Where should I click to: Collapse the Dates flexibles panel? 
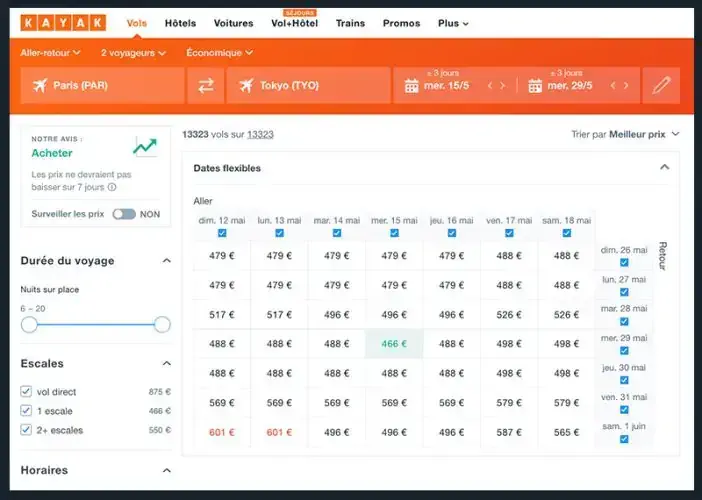[x=664, y=168]
